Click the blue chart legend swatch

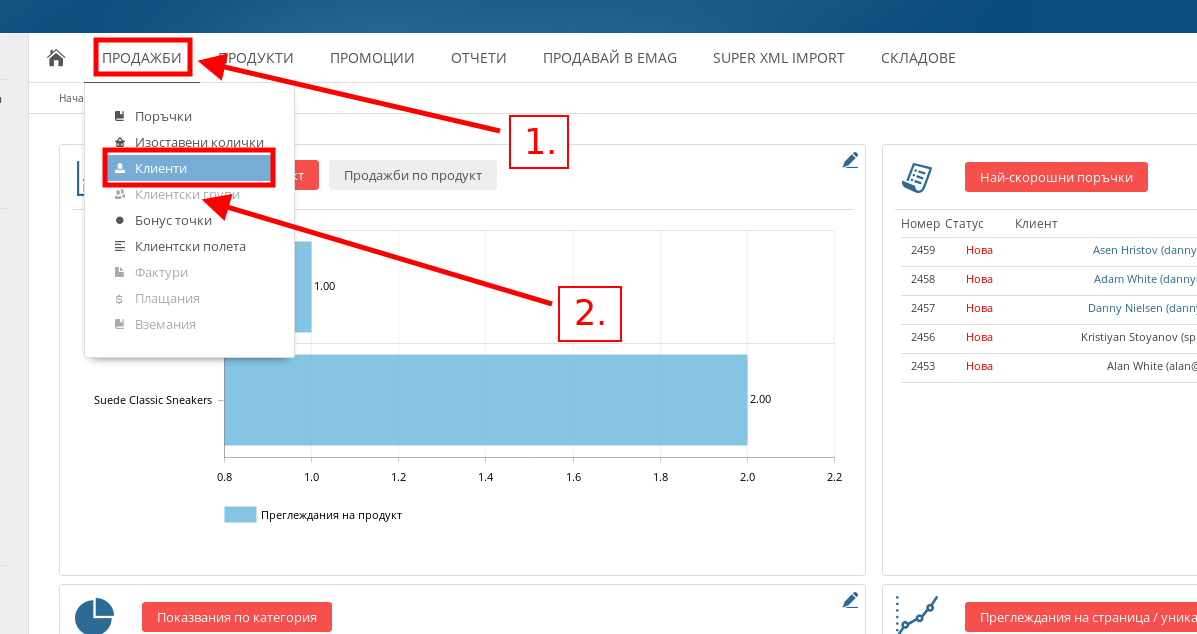click(240, 515)
